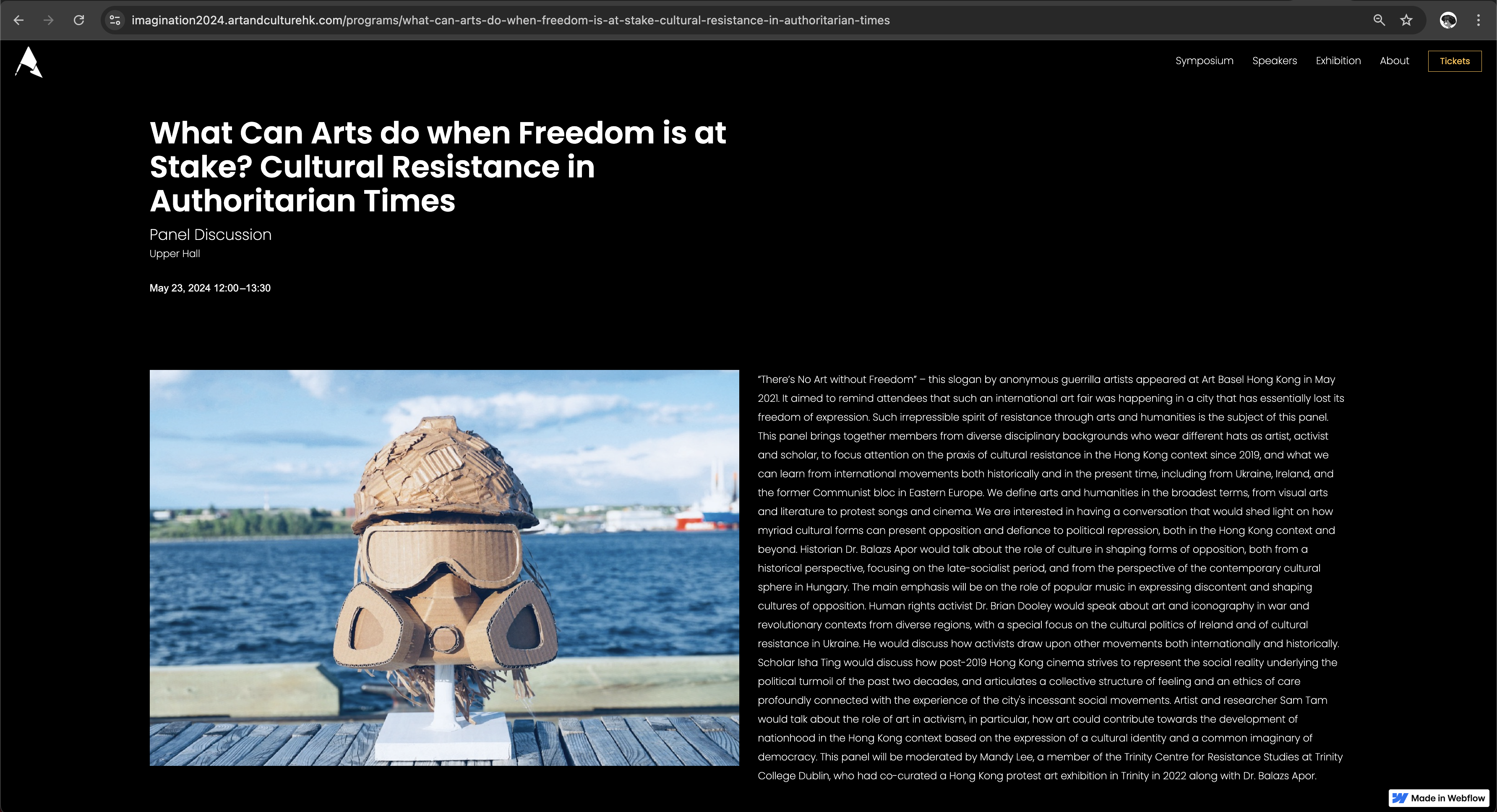Click the panel title heading

pyautogui.click(x=438, y=167)
